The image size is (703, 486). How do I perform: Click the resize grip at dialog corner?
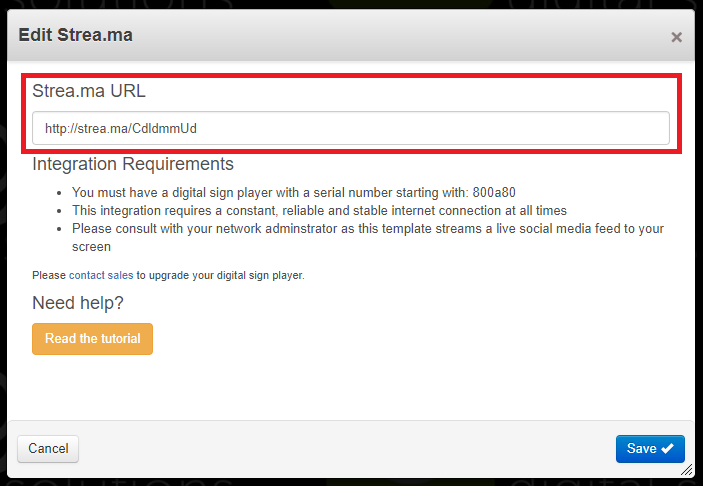(686, 470)
